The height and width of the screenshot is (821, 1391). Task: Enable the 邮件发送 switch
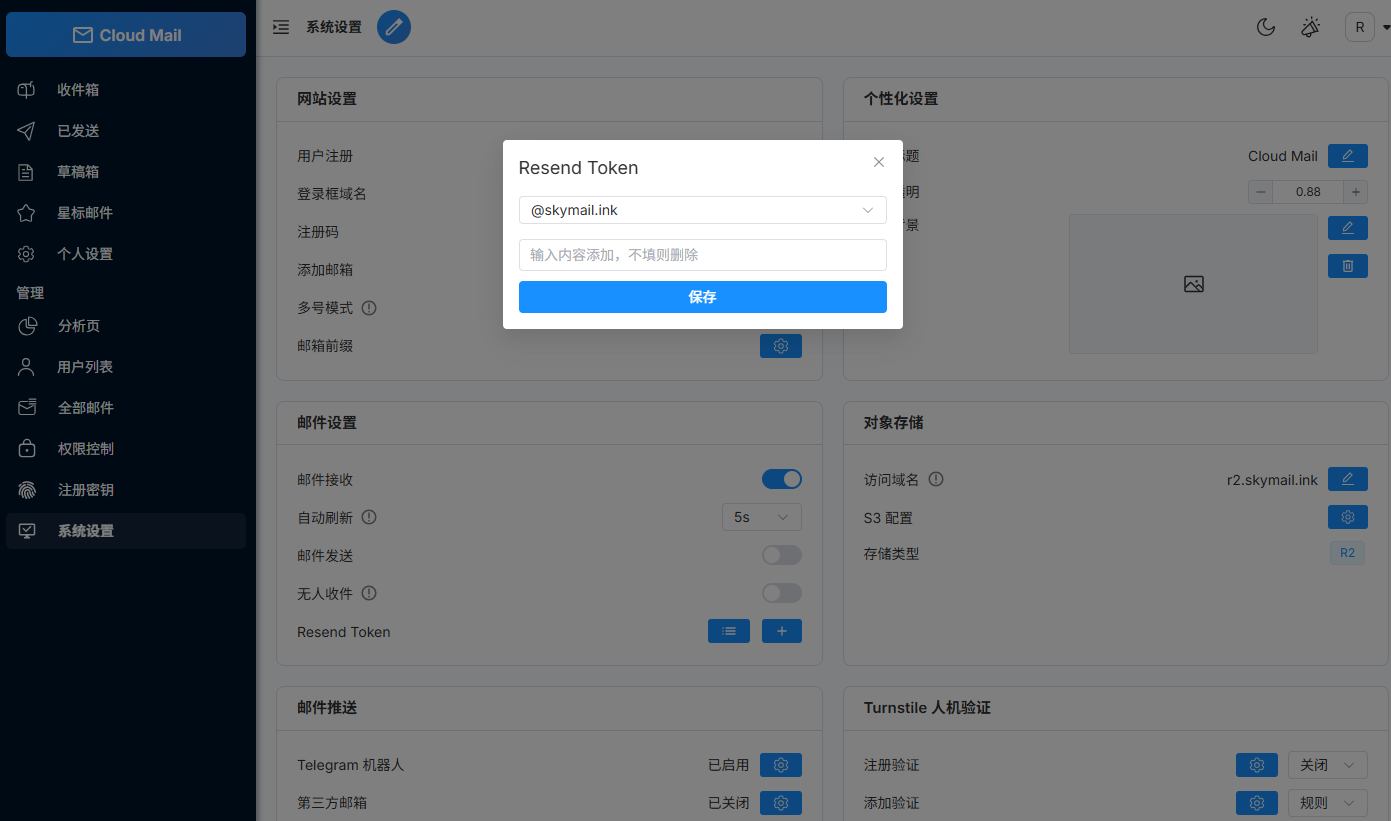[x=781, y=555]
